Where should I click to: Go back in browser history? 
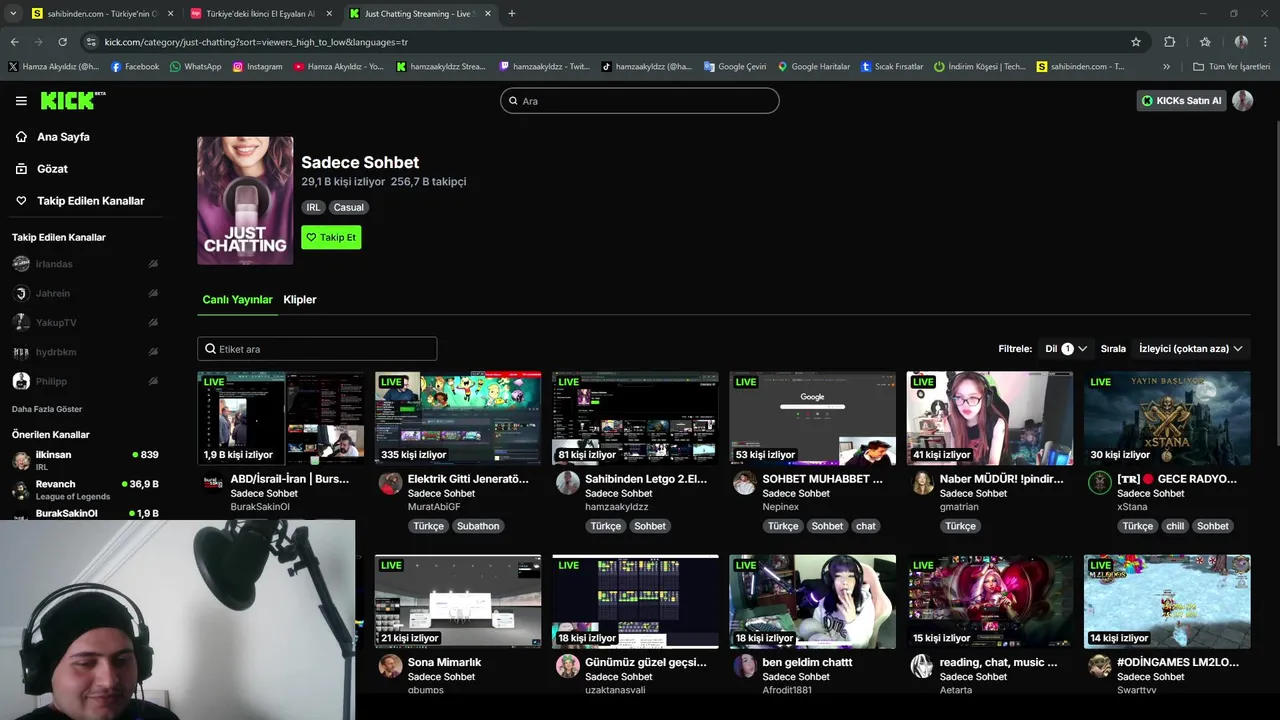point(14,42)
